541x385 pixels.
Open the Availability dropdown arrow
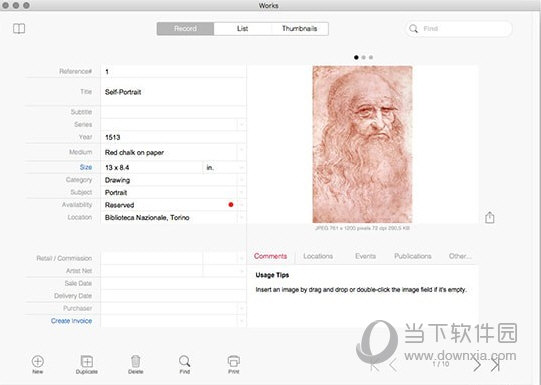[x=242, y=205]
